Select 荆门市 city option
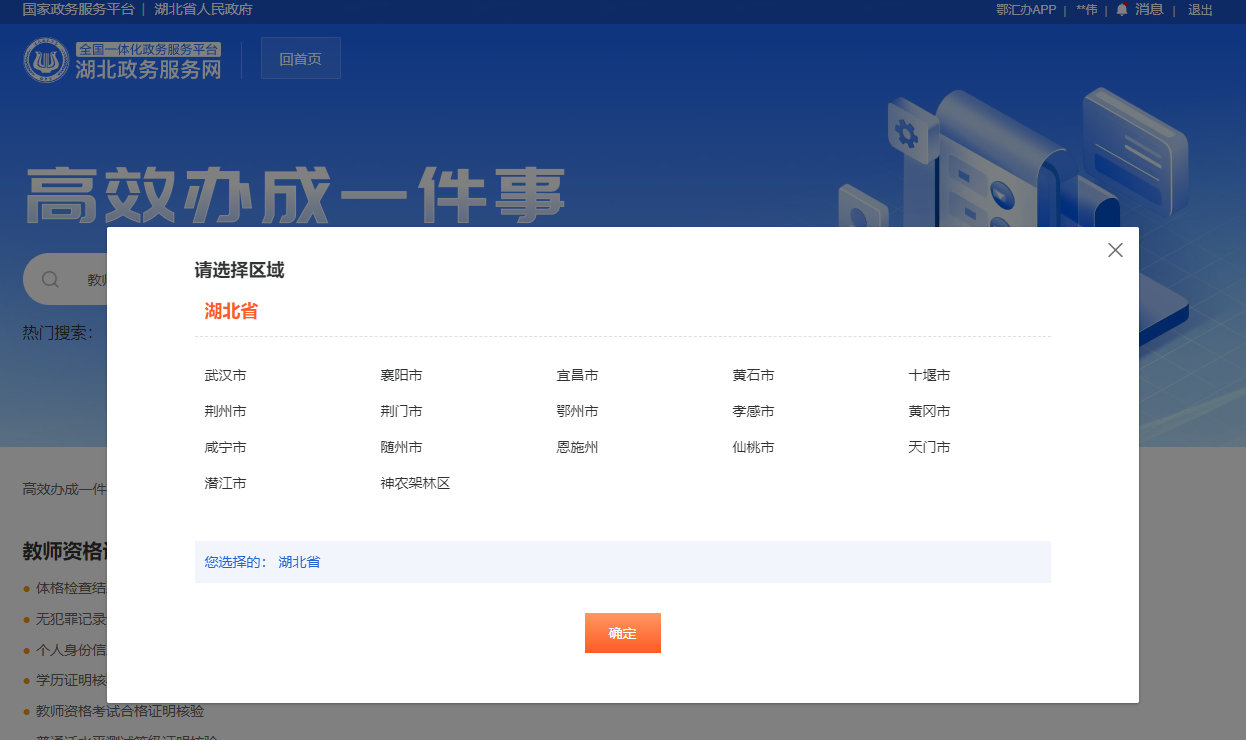 pyautogui.click(x=401, y=411)
